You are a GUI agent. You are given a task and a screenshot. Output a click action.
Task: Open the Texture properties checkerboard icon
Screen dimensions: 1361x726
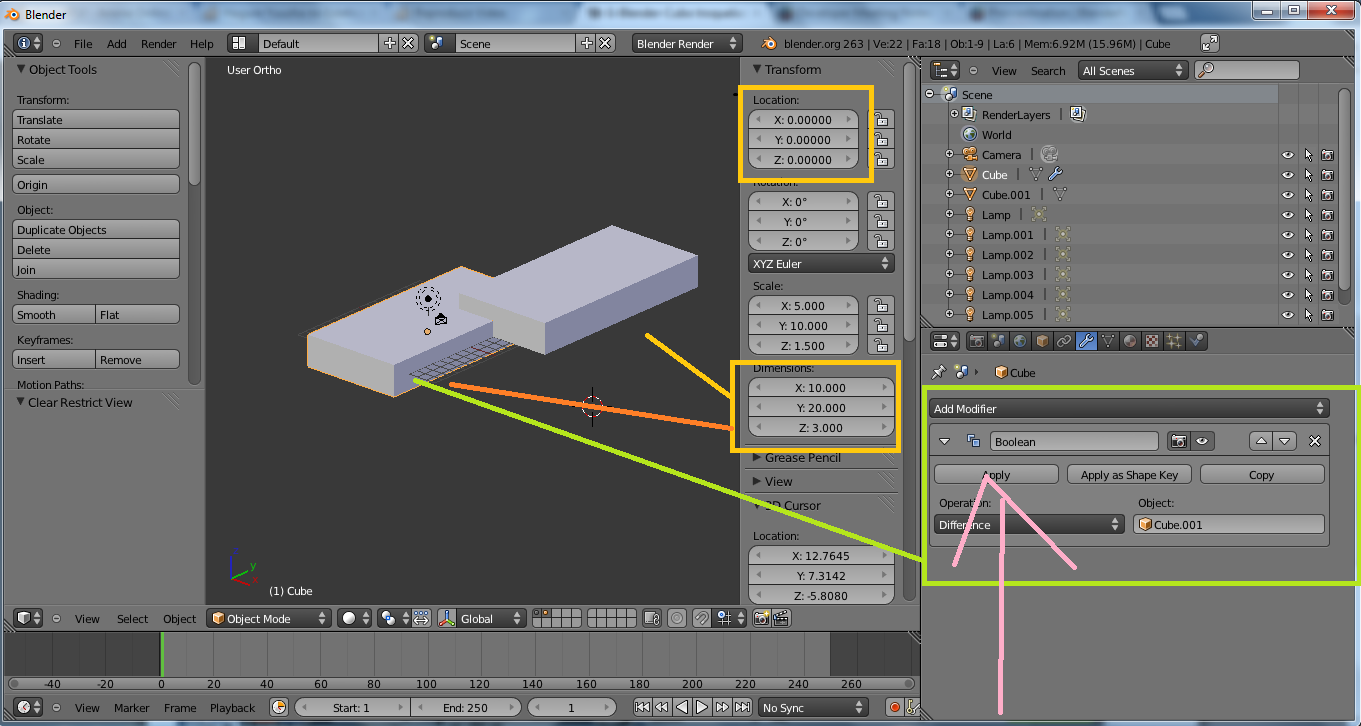click(x=1151, y=341)
